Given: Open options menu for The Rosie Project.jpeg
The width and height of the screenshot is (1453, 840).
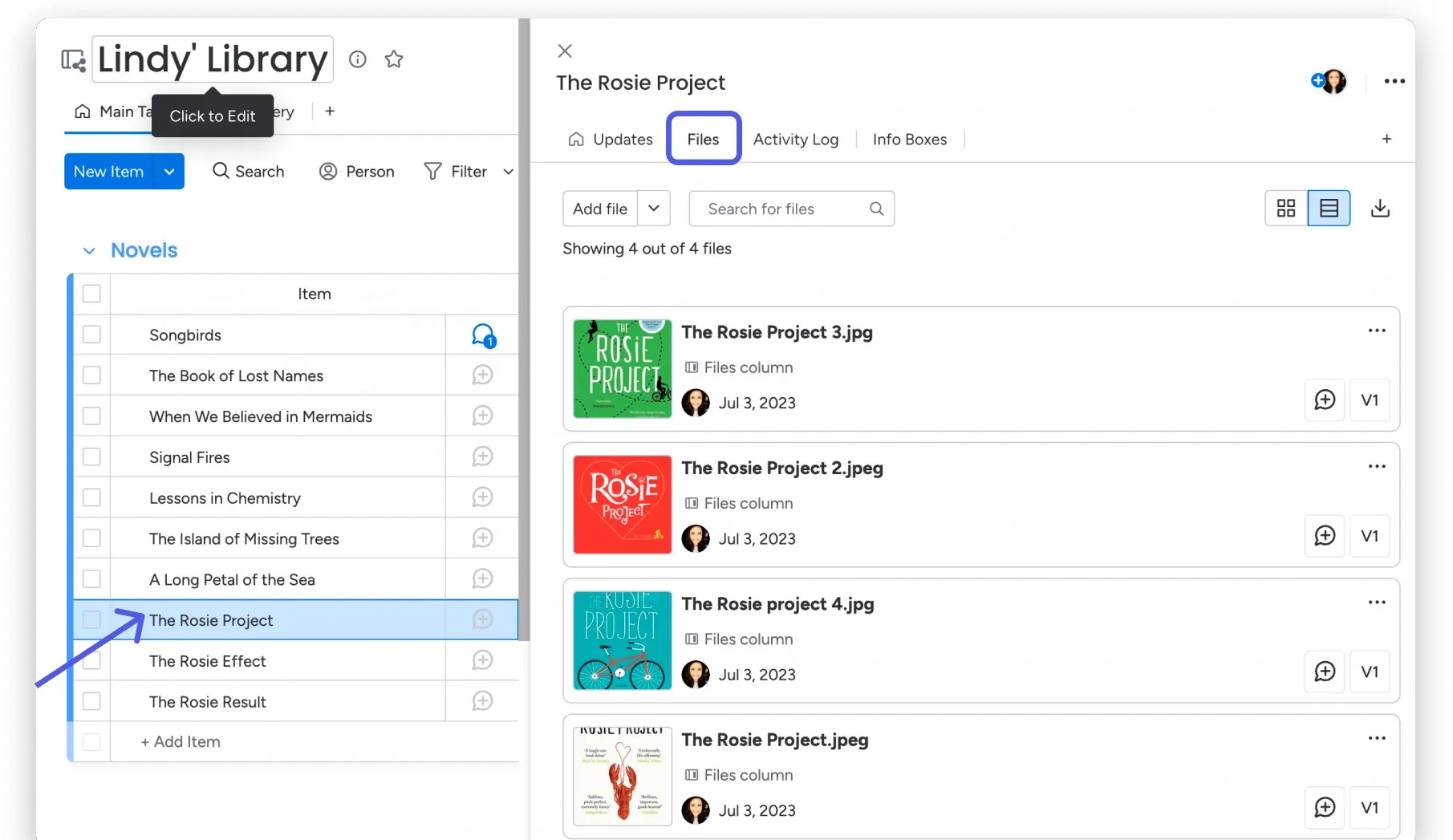Looking at the screenshot, I should coord(1377,738).
